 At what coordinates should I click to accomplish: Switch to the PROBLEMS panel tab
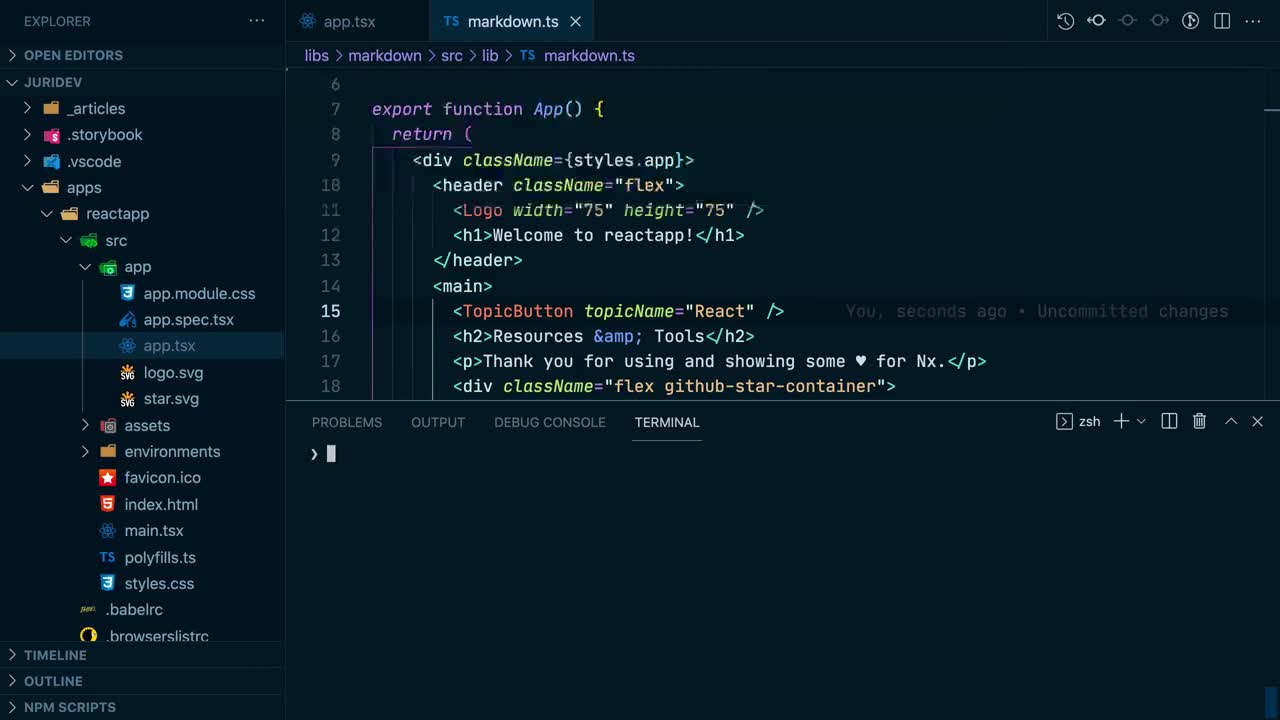click(347, 422)
